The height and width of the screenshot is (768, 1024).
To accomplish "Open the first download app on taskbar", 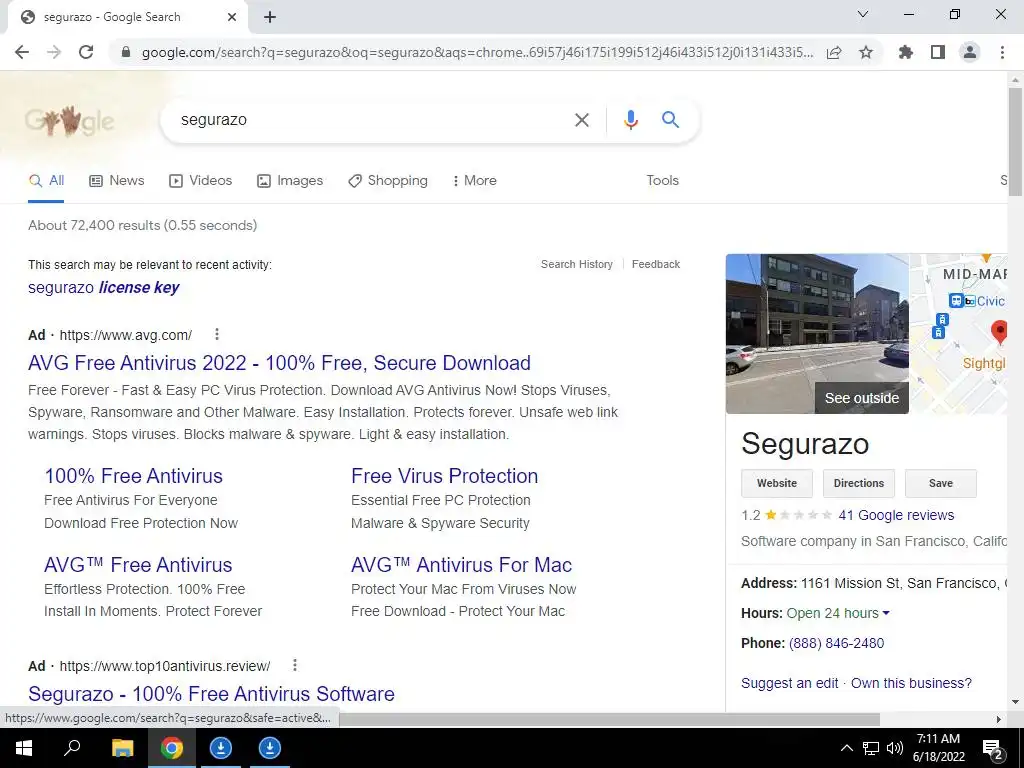I will [x=221, y=748].
